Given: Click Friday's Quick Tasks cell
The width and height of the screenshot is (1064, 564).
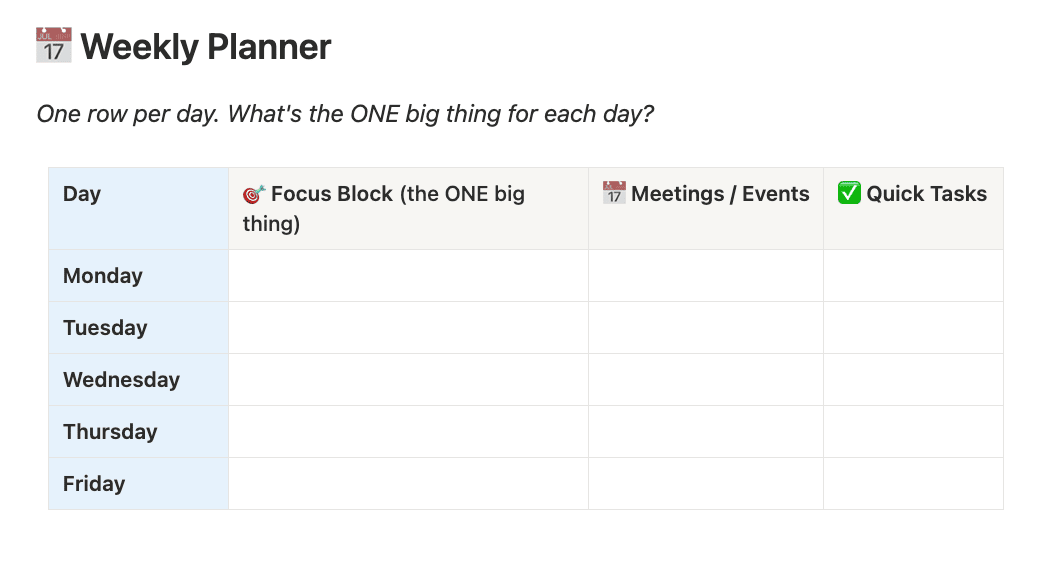Looking at the screenshot, I should click(913, 484).
